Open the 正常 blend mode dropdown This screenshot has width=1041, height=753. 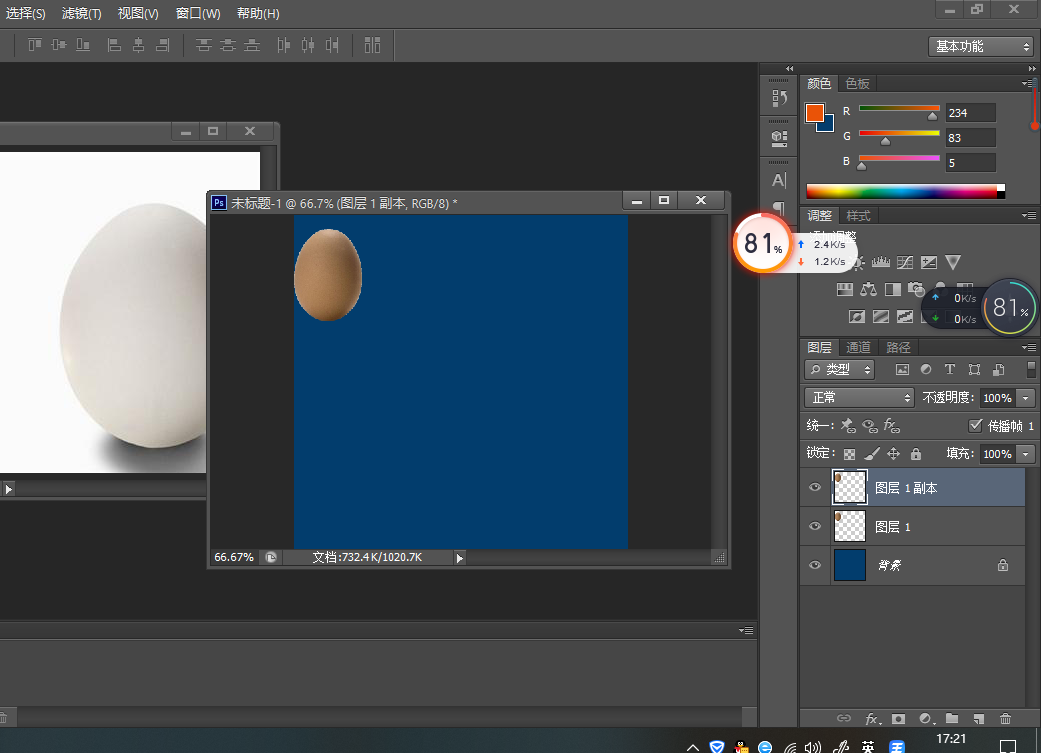860,398
